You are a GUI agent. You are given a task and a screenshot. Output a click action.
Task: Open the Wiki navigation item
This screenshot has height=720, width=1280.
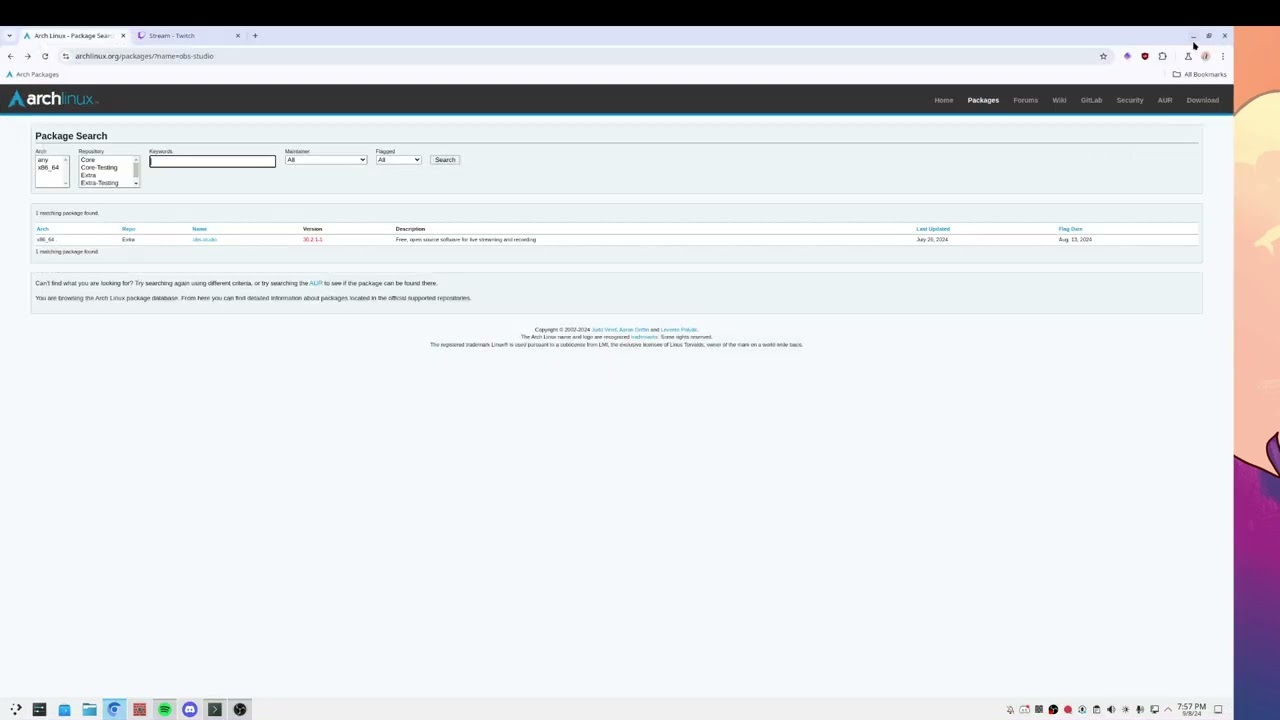pos(1059,100)
